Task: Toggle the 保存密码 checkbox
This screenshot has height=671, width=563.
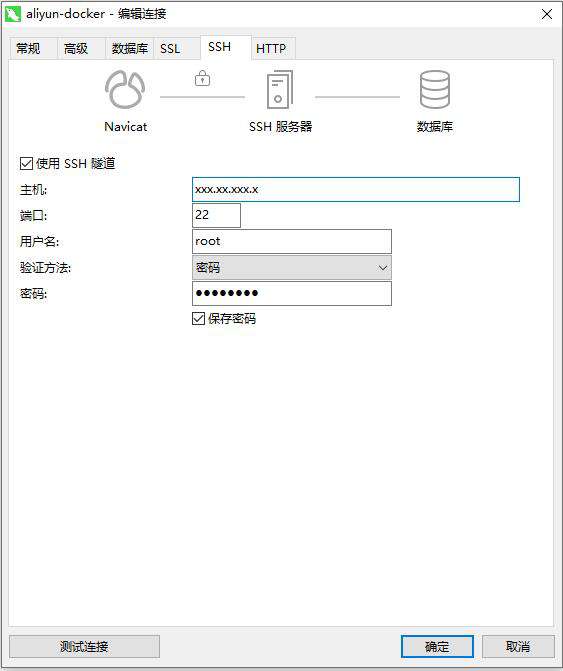Action: [x=199, y=318]
